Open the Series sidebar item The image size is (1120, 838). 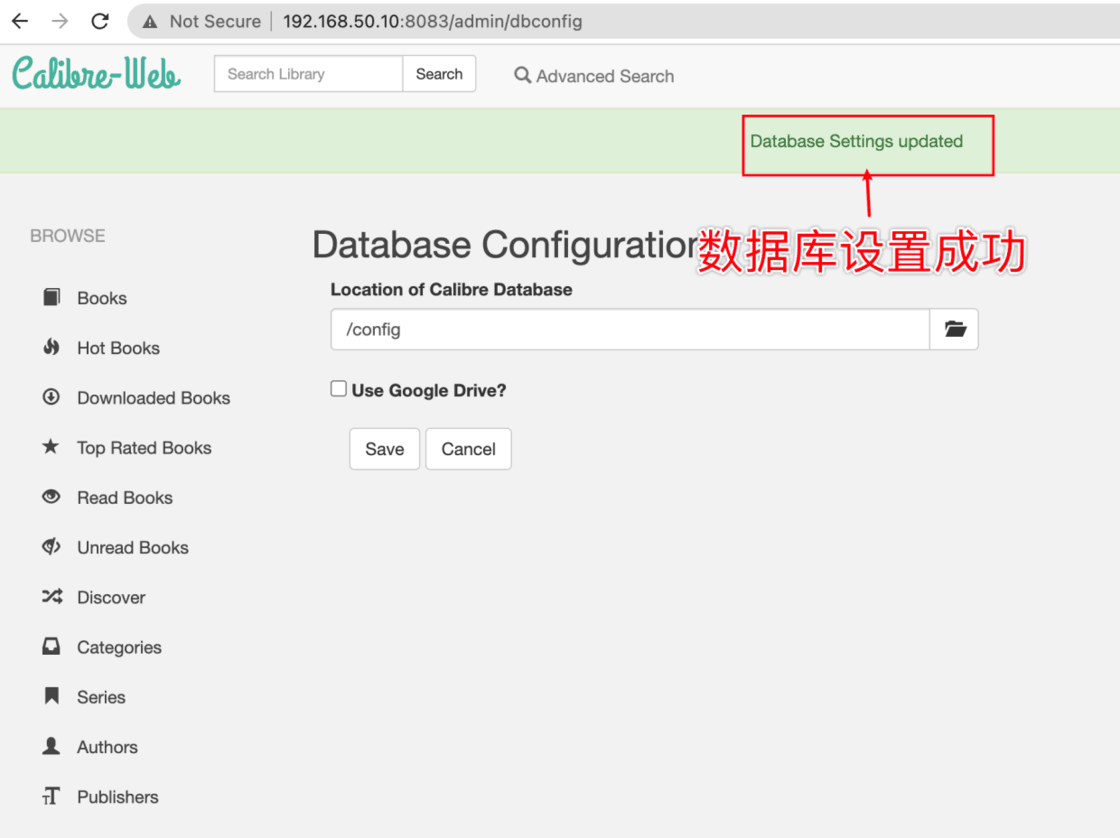pos(101,697)
